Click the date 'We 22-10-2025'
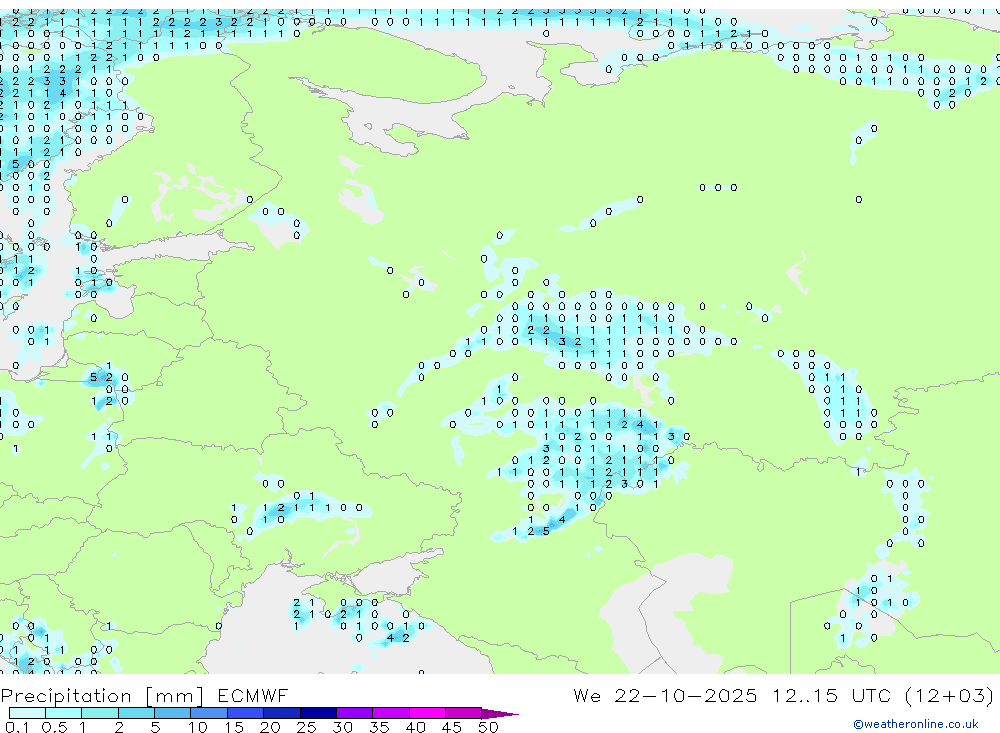The width and height of the screenshot is (1000, 733). click(665, 695)
